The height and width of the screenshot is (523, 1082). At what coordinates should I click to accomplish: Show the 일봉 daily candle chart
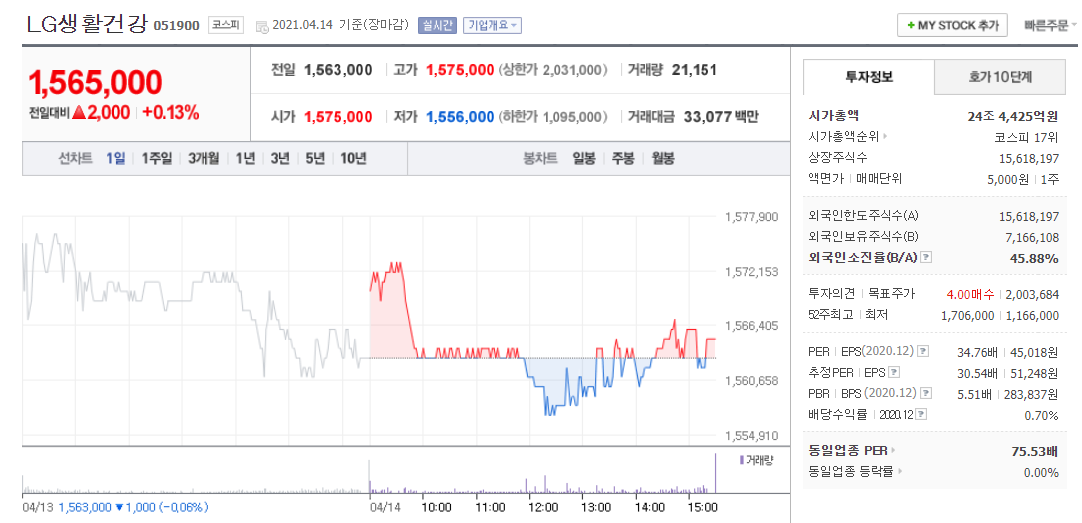coord(584,158)
